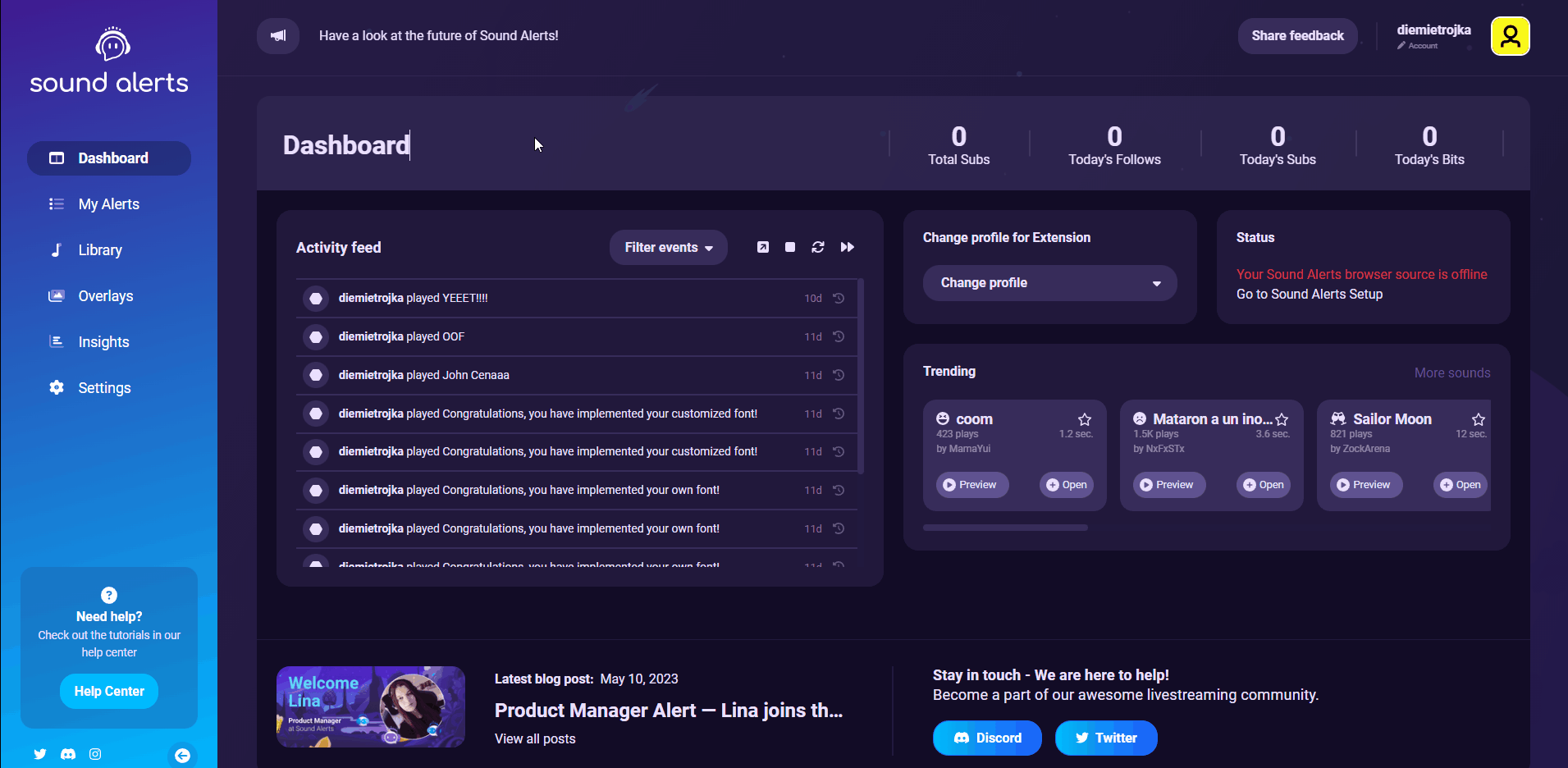Favorite the Mataron a un ino sound
Viewport: 1568px width, 768px height.
(1282, 419)
